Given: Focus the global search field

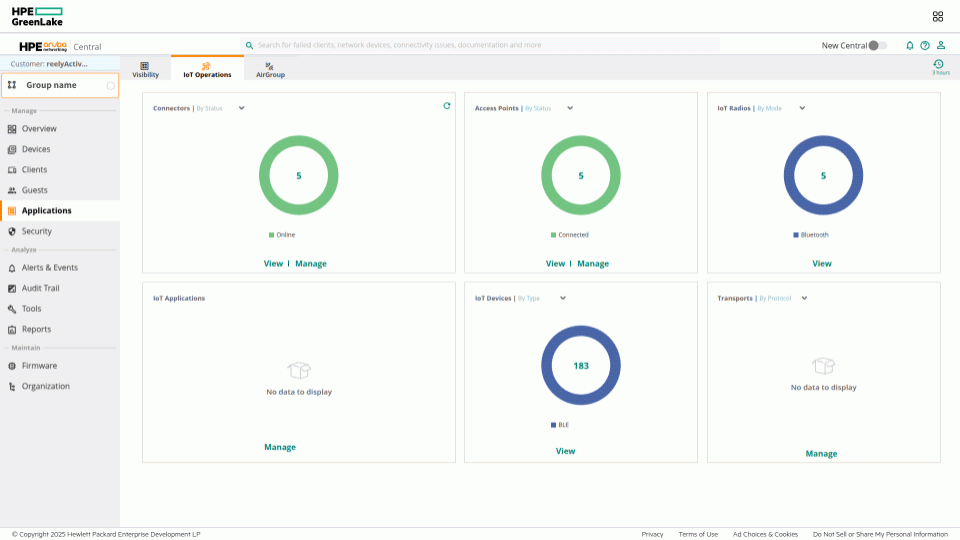Looking at the screenshot, I should tap(481, 45).
